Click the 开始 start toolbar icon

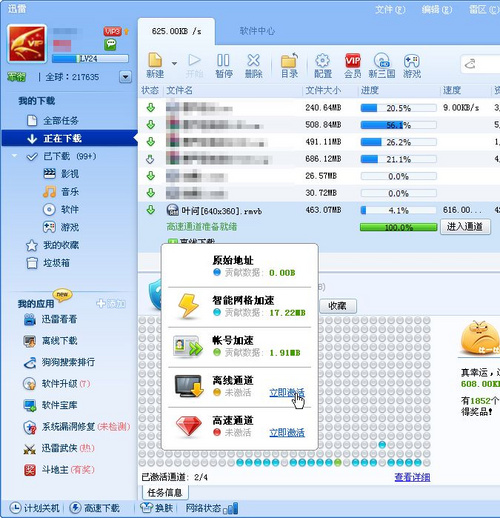(194, 65)
